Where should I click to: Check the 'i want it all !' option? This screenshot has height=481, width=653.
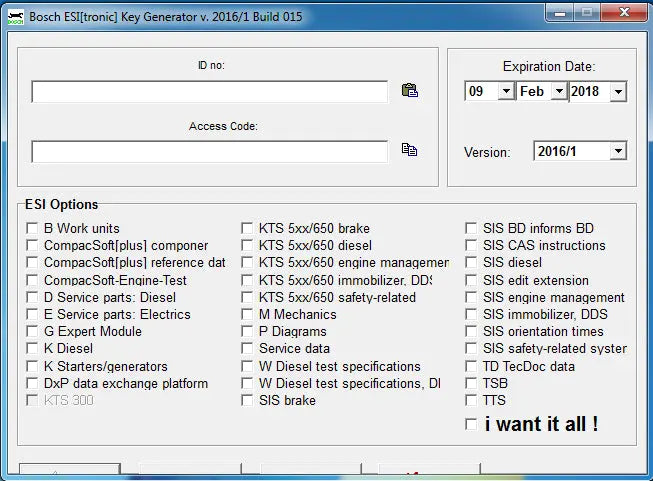click(471, 424)
